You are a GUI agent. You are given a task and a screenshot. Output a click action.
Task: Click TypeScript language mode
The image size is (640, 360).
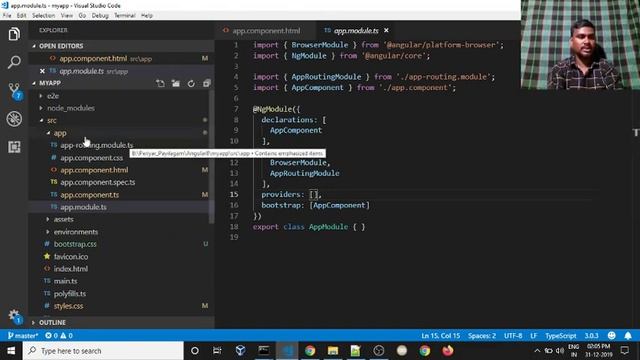point(561,336)
